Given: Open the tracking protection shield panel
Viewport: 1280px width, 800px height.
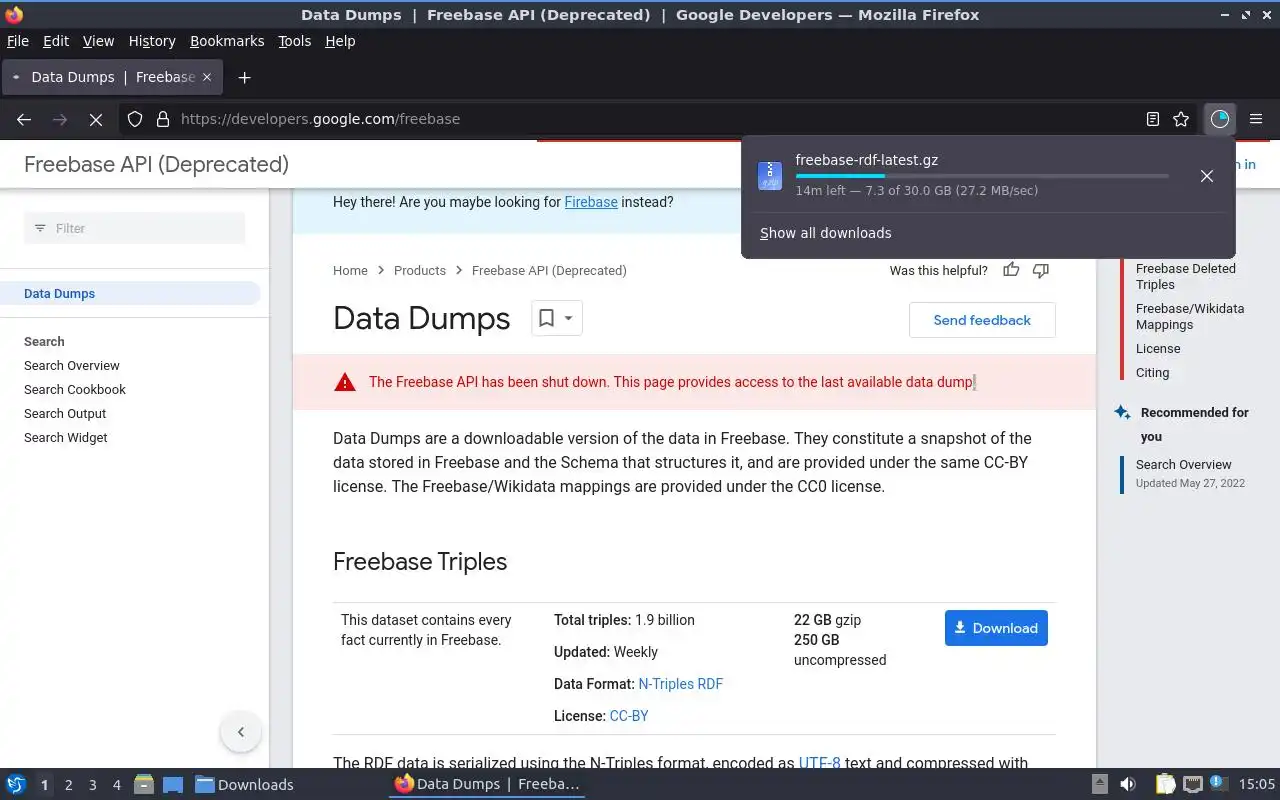Looking at the screenshot, I should click(x=135, y=119).
